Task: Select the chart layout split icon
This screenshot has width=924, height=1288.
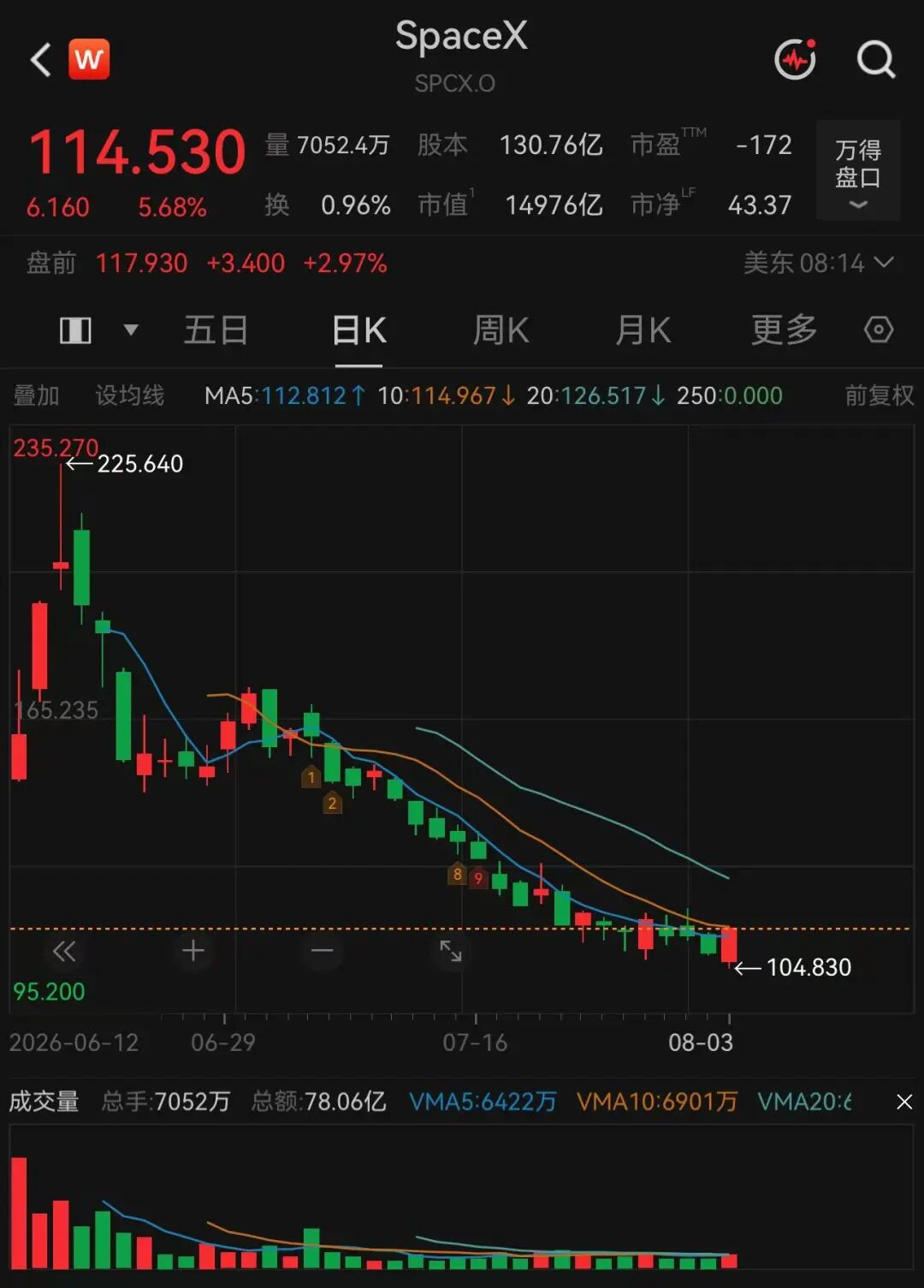Action: pos(75,330)
